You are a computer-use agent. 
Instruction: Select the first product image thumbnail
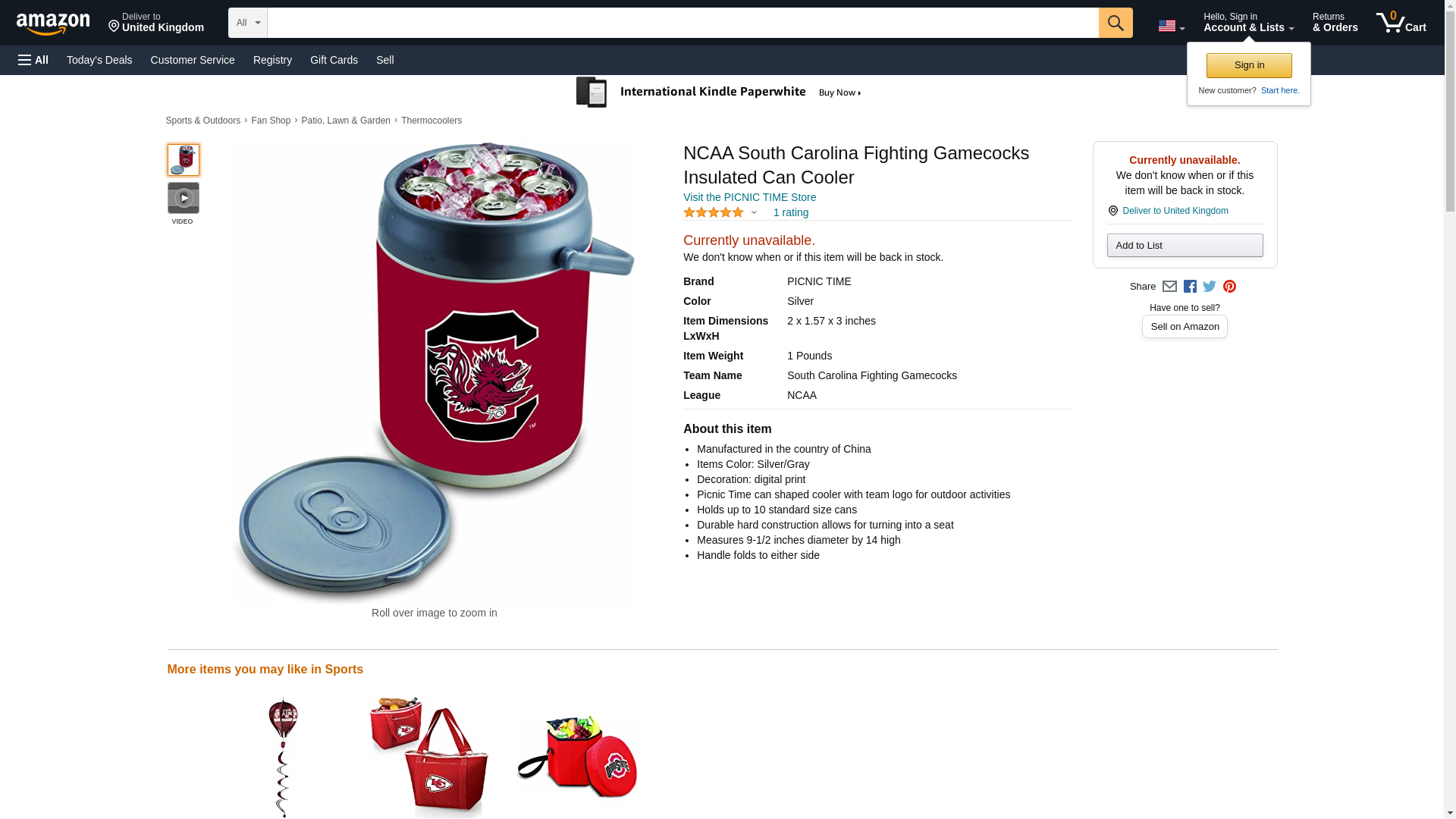click(x=184, y=160)
